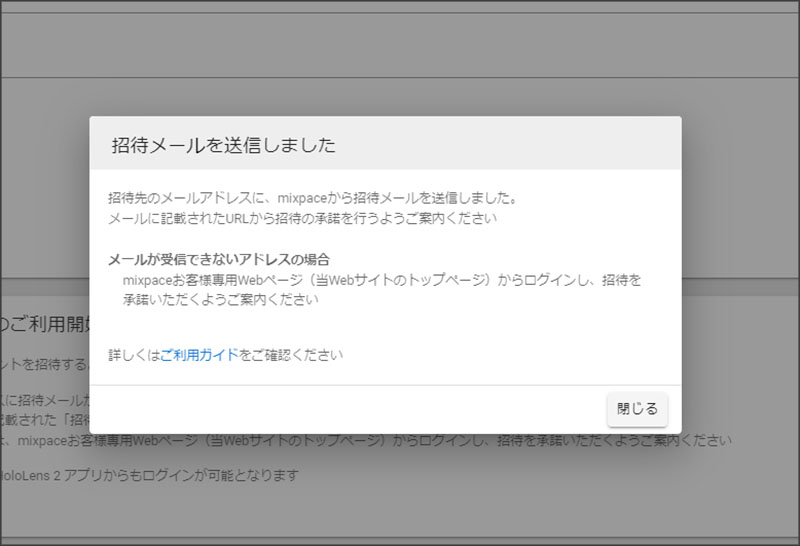Click the dialog title 招待メールを送信しました
The image size is (800, 546).
222,145
